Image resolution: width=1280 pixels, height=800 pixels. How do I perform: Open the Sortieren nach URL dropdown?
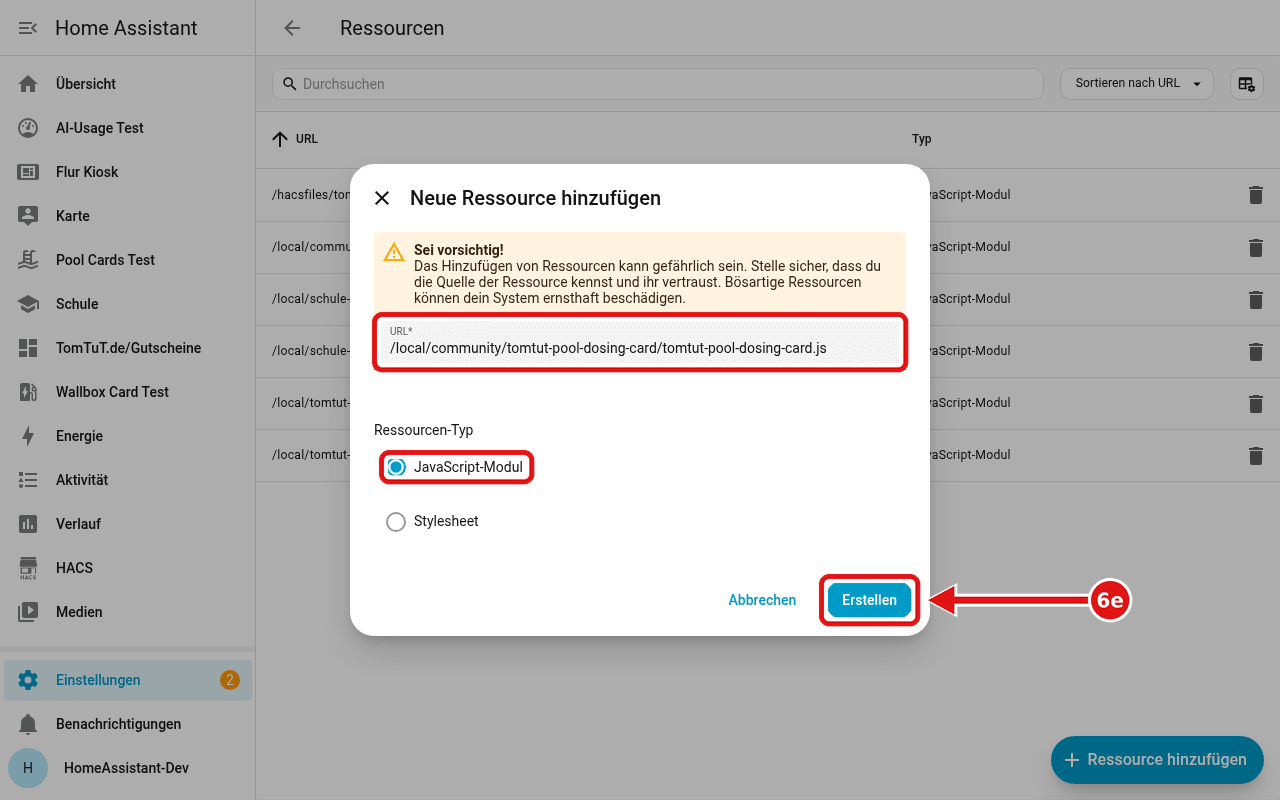1137,84
